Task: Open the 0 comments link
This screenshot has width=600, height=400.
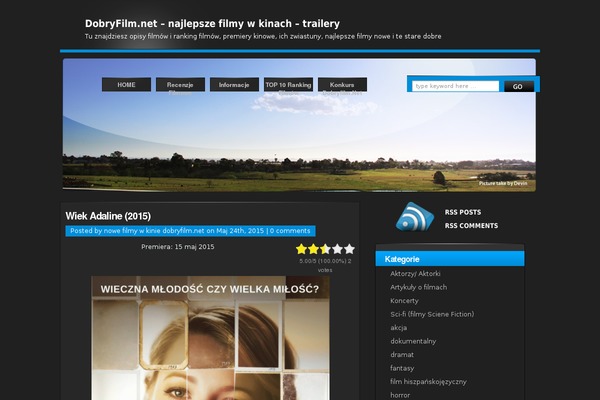Action: point(290,231)
